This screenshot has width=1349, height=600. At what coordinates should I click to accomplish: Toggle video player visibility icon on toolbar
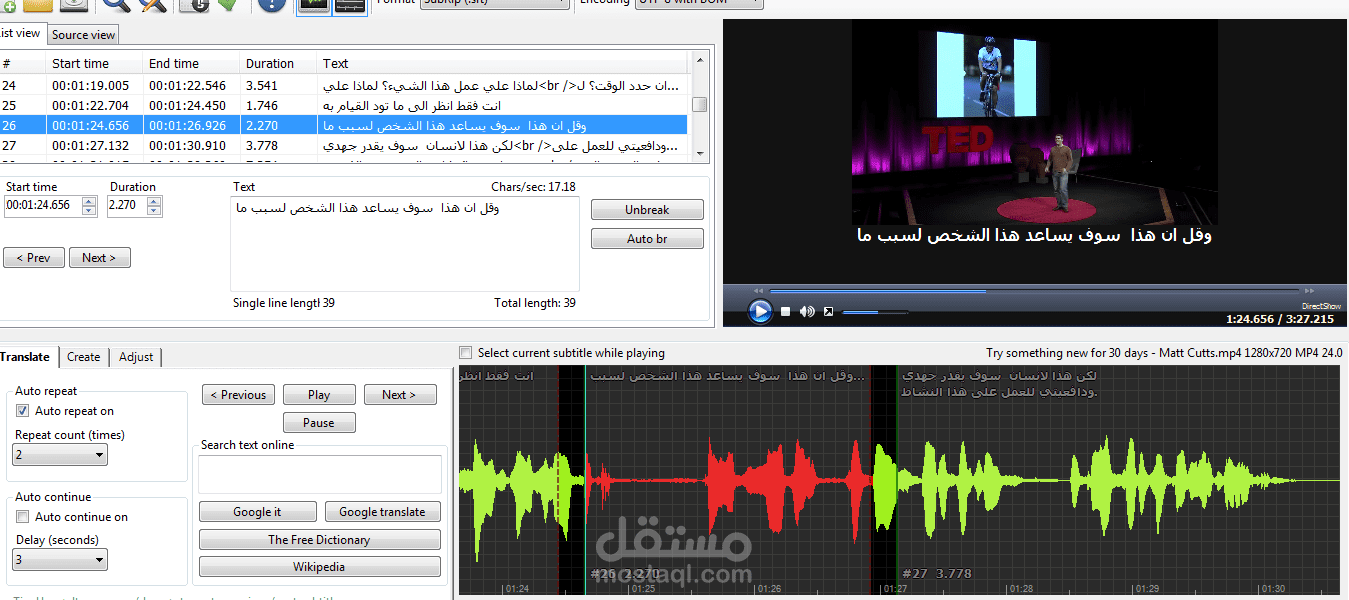pyautogui.click(x=315, y=8)
